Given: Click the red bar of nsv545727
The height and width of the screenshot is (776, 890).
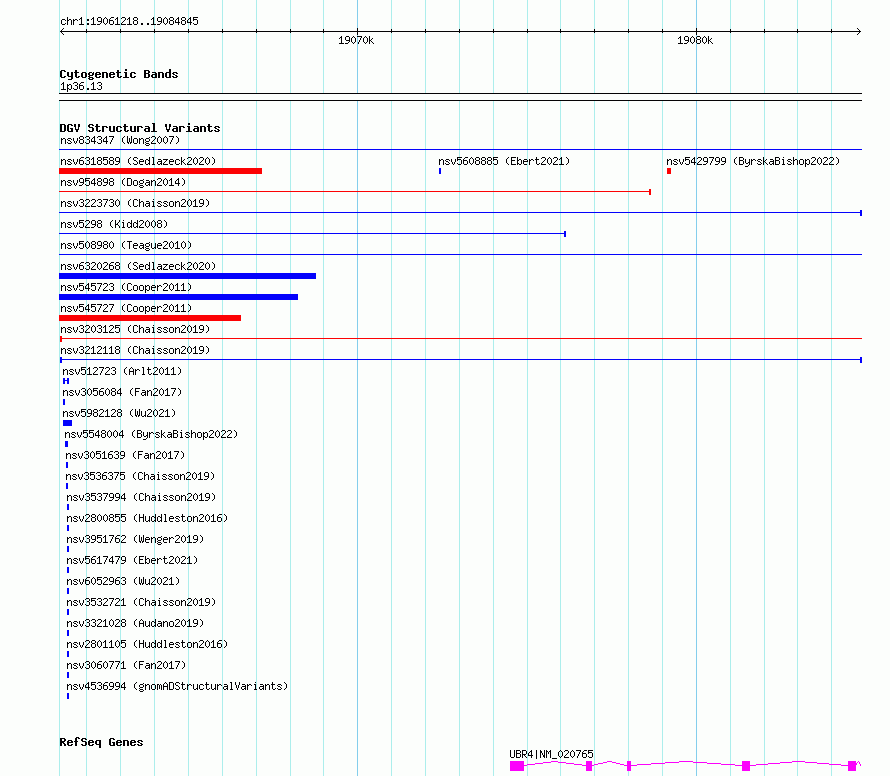Looking at the screenshot, I should (150, 318).
